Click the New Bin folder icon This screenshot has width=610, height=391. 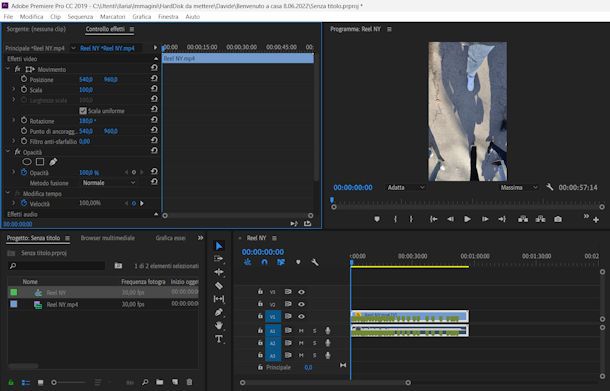click(x=160, y=382)
